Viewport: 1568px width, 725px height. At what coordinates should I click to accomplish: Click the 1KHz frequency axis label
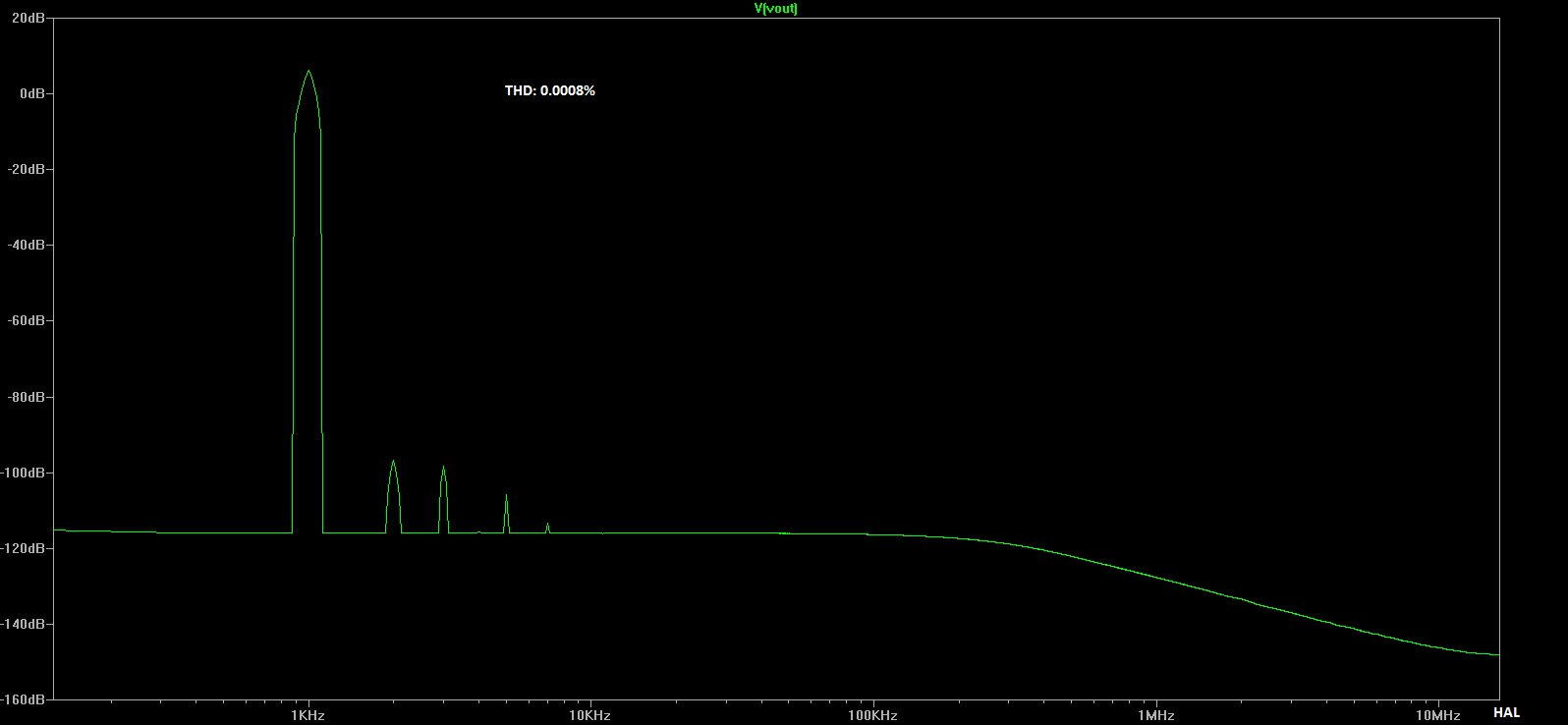308,715
